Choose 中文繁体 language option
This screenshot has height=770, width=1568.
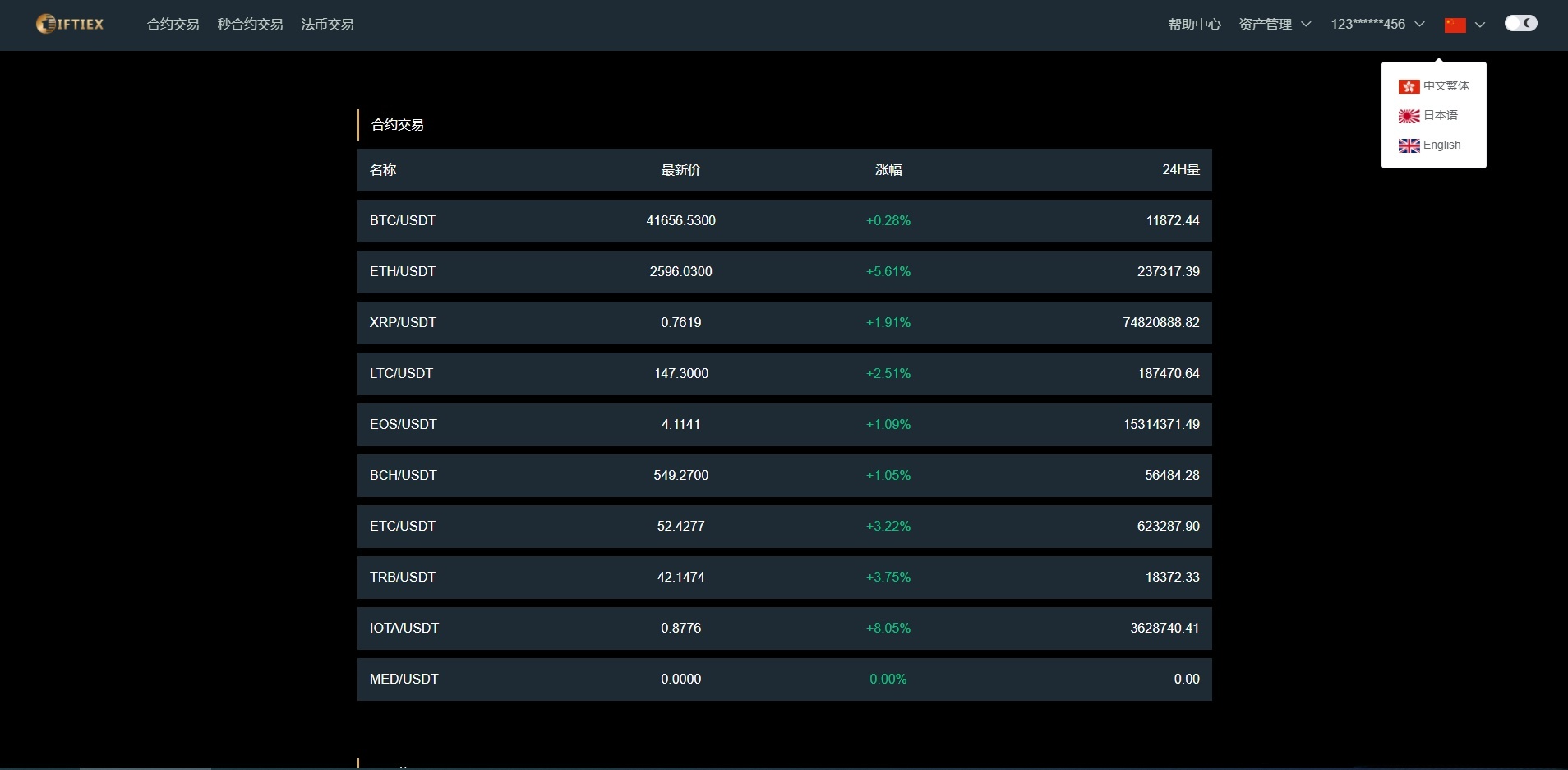tap(1446, 86)
